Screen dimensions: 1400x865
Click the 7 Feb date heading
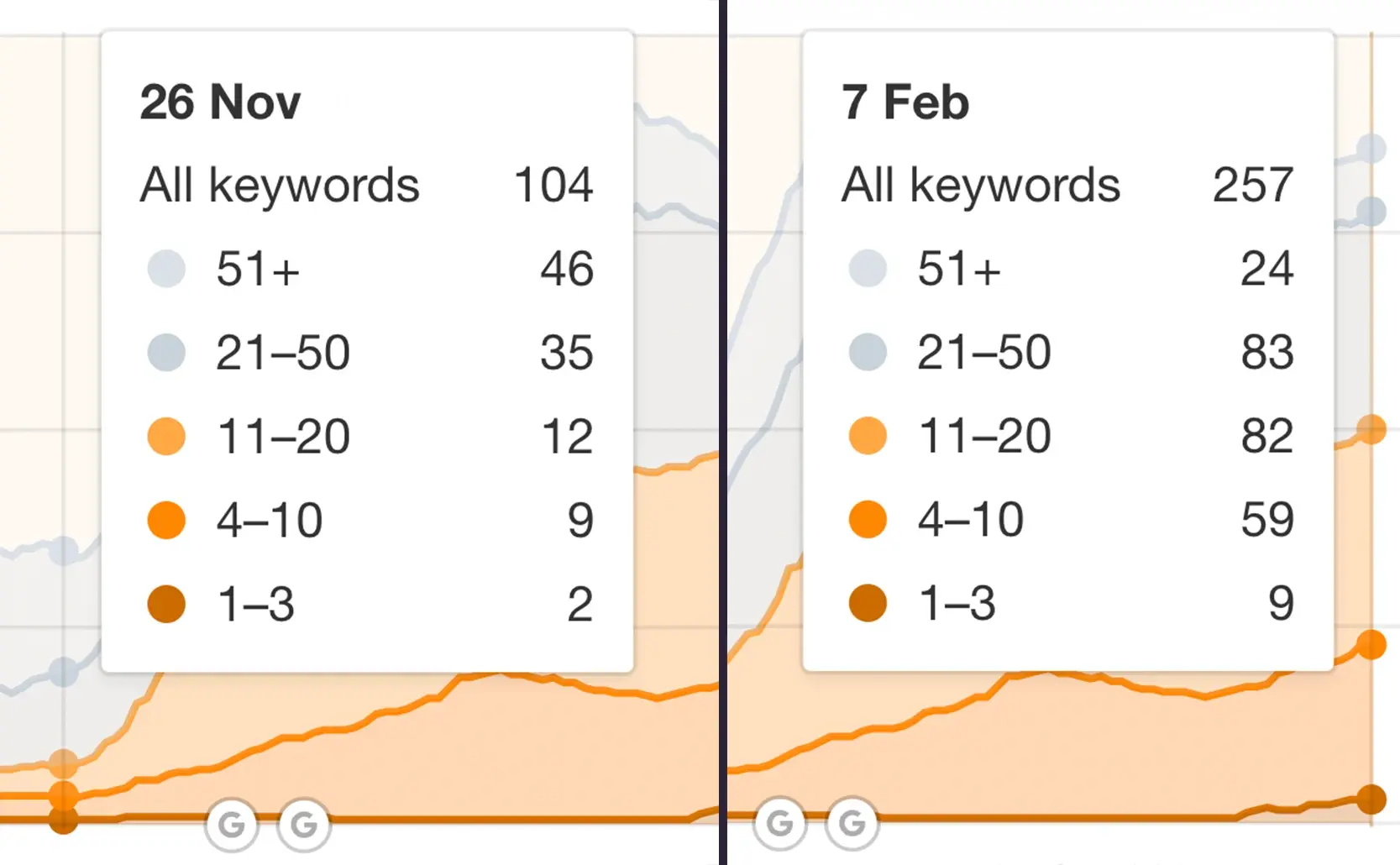(x=905, y=102)
